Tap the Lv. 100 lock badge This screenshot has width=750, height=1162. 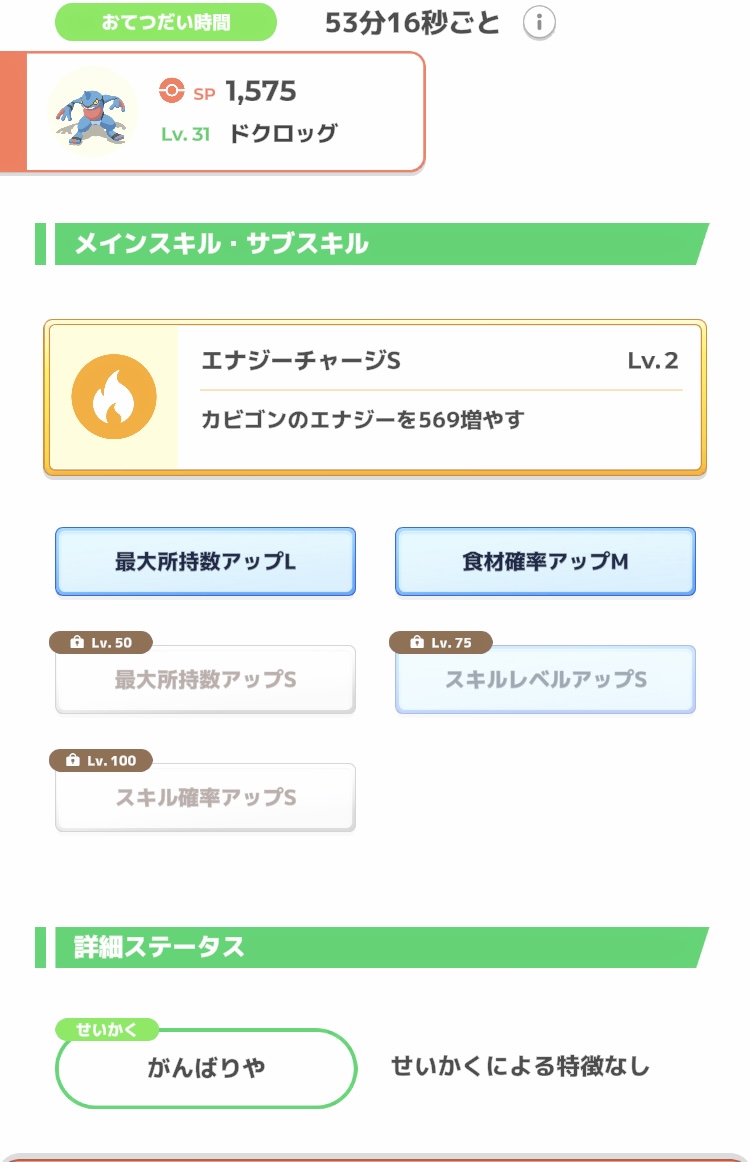coord(101,761)
